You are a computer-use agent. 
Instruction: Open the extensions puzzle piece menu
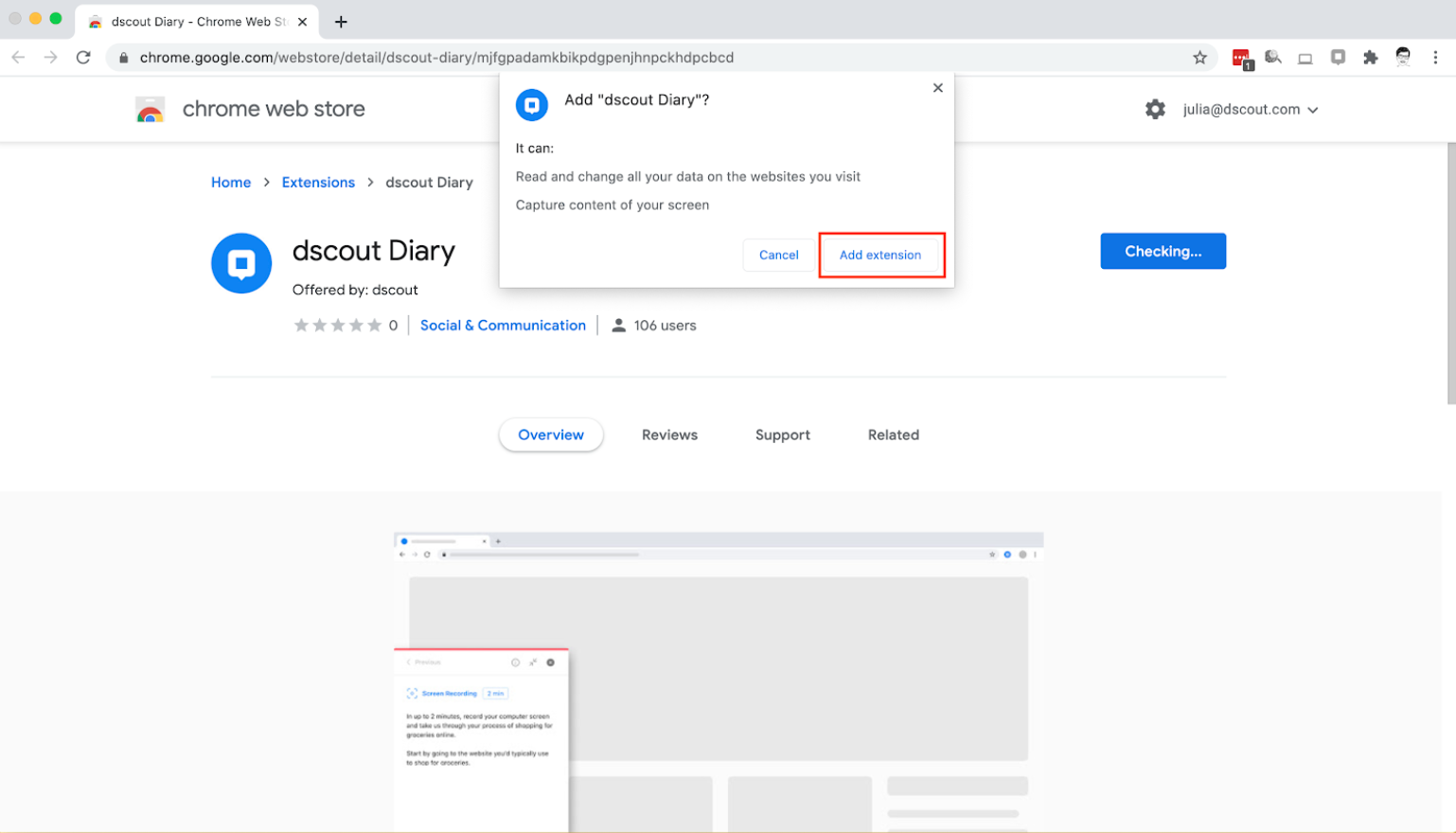pyautogui.click(x=1370, y=58)
